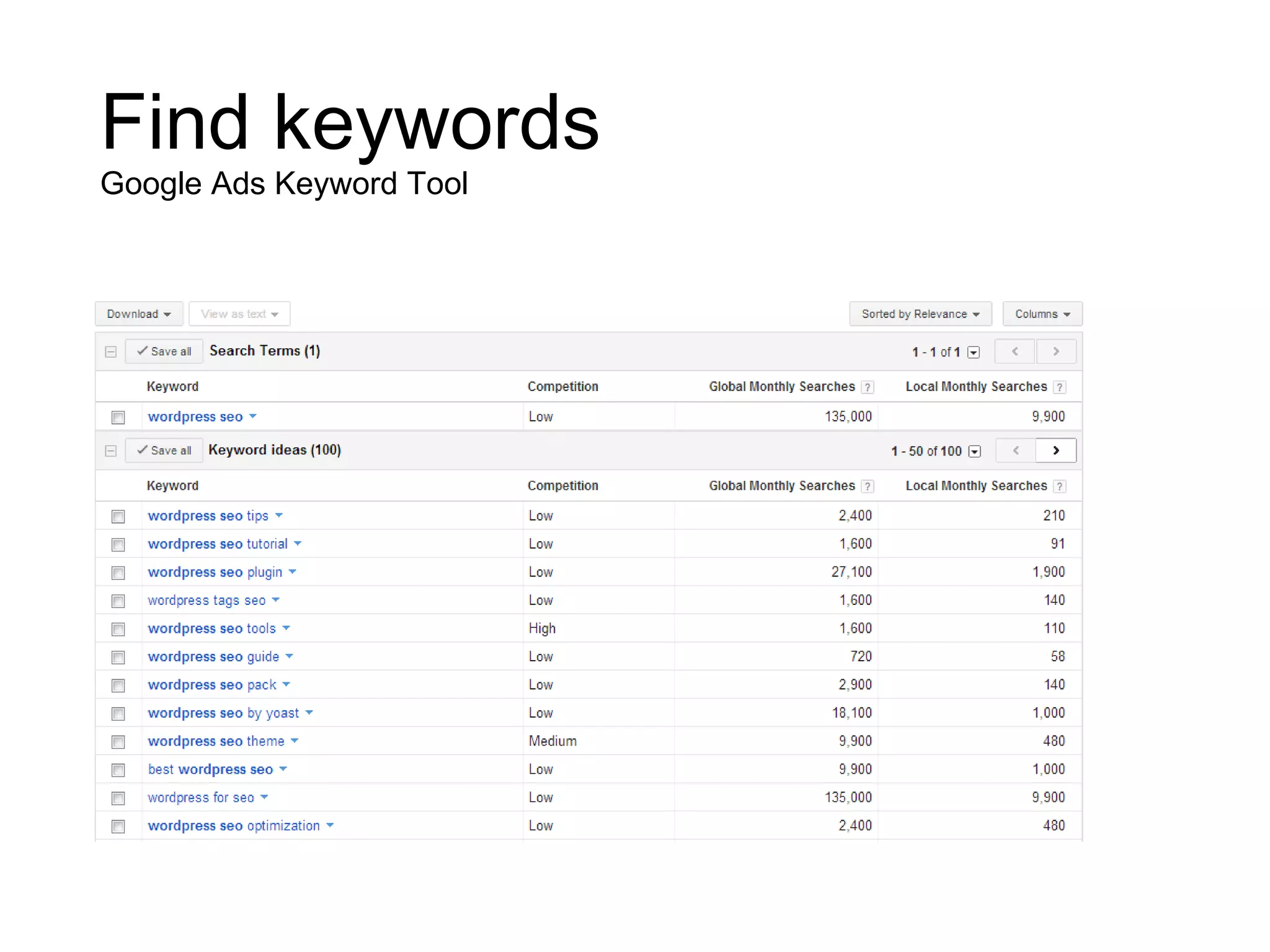Expand arrow next to wordpress seo optimization

(330, 826)
